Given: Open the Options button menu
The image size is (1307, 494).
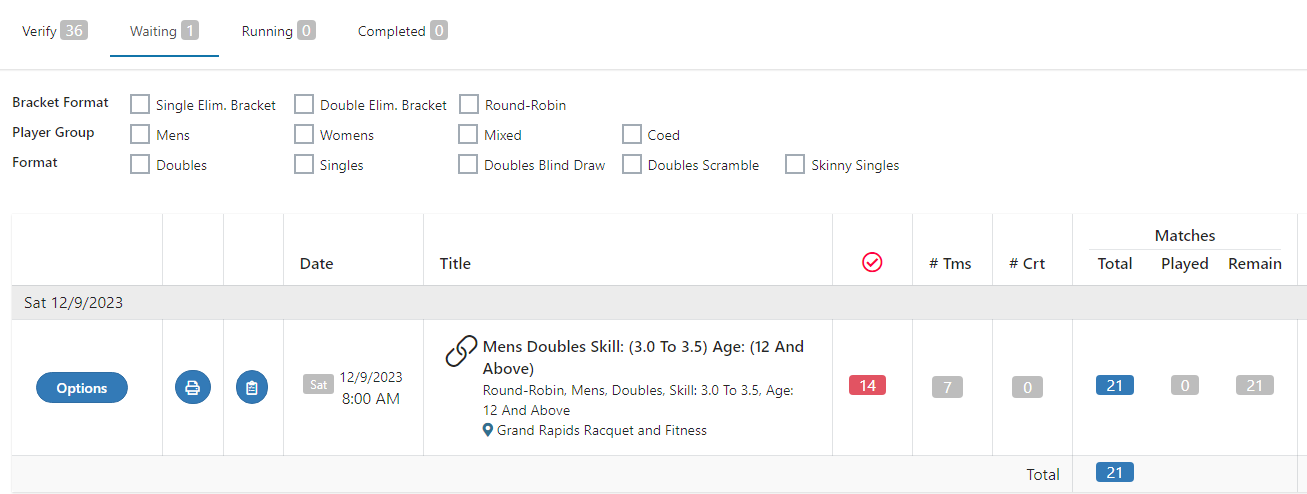Looking at the screenshot, I should pyautogui.click(x=82, y=387).
